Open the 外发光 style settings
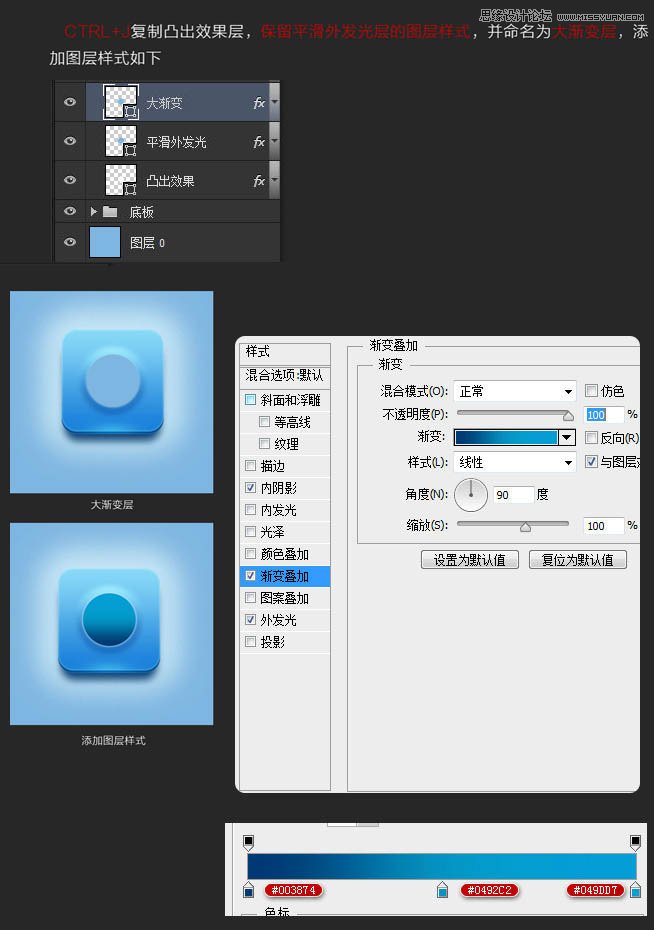 tap(279, 620)
